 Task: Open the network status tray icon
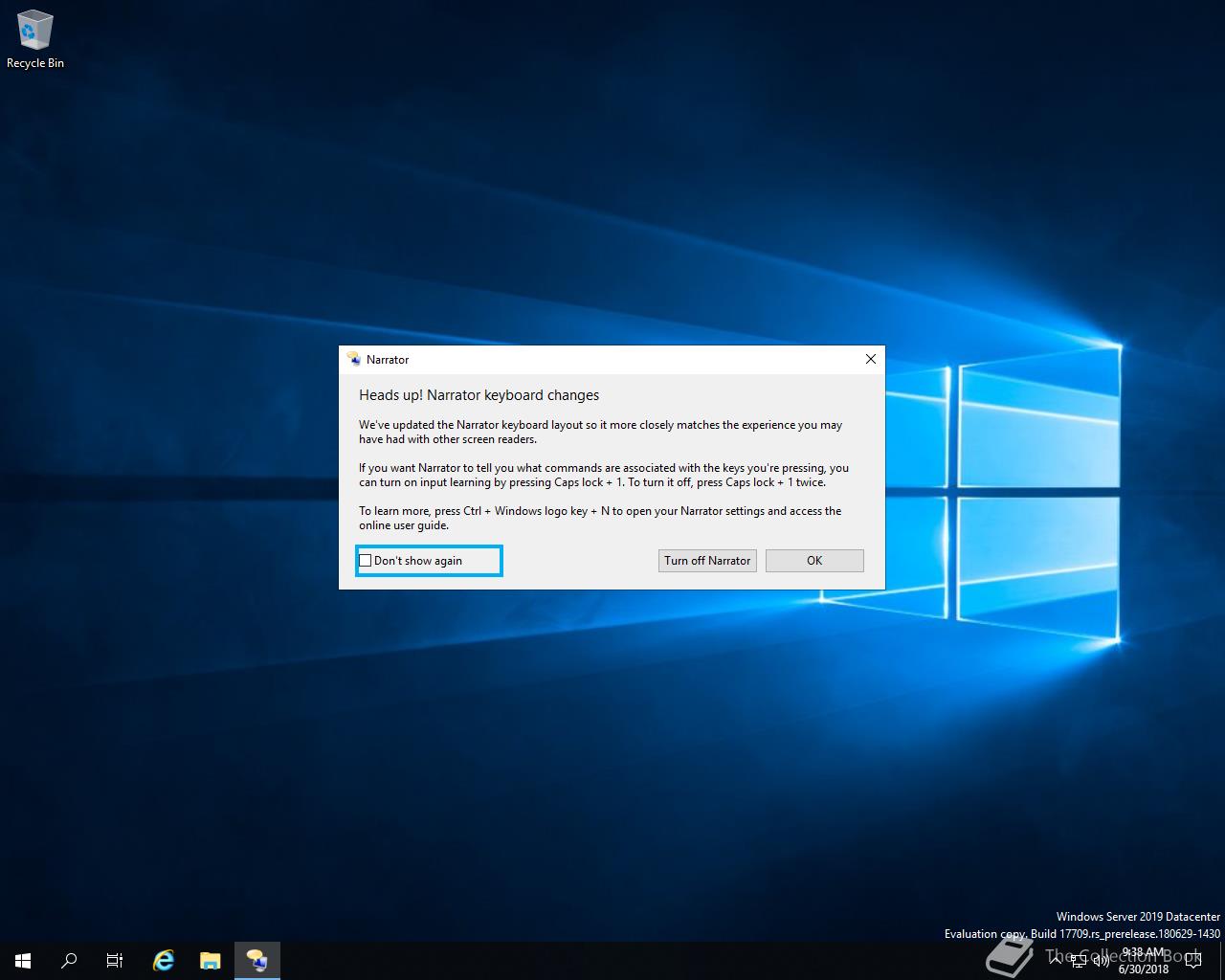pos(1079,961)
